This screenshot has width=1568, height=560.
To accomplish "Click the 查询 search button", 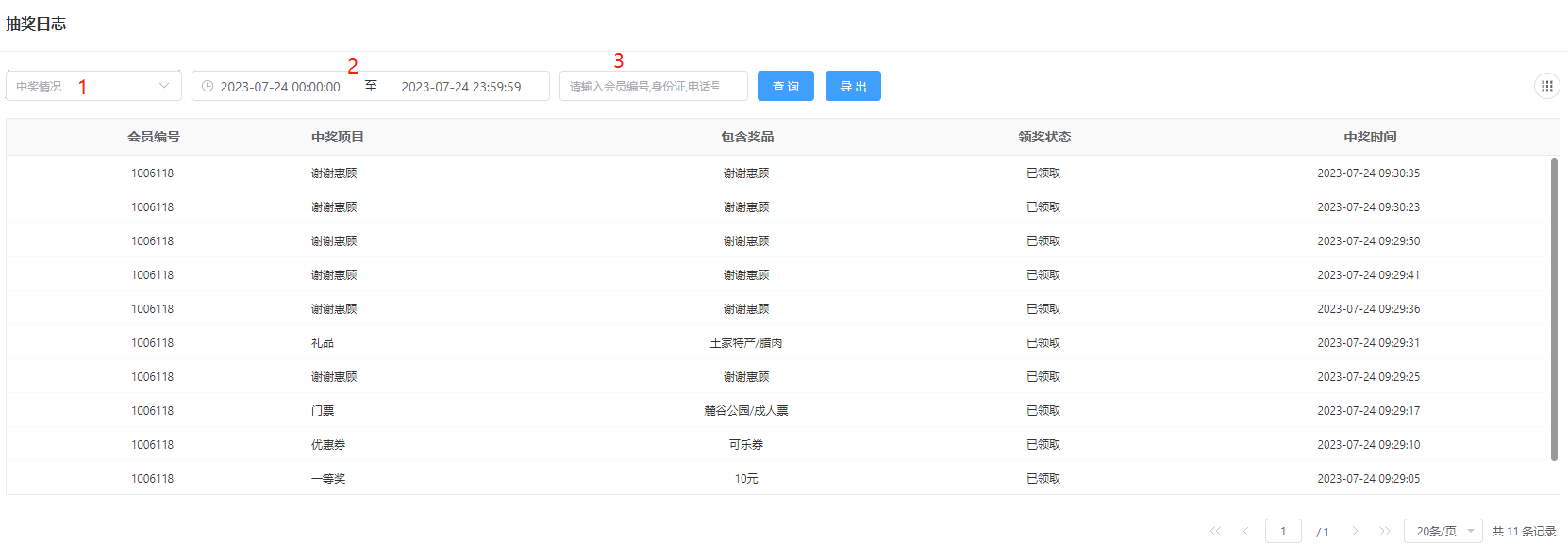I will (785, 87).
